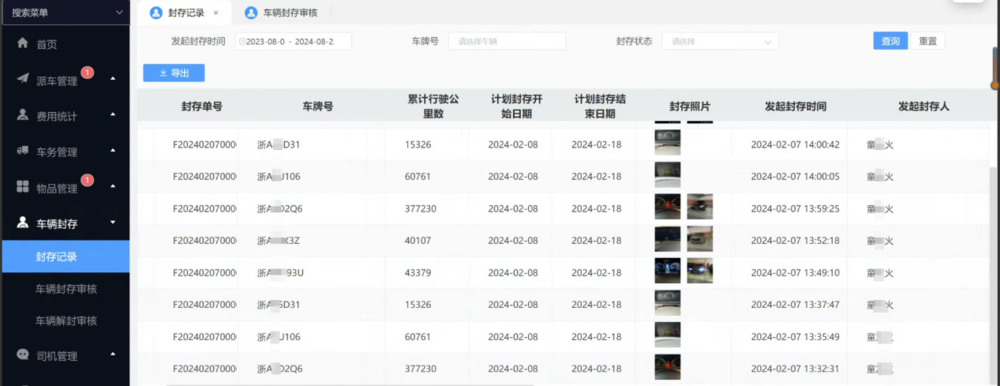Click the 发起封存时间 date range field
This screenshot has height=386, width=1000.
click(293, 41)
